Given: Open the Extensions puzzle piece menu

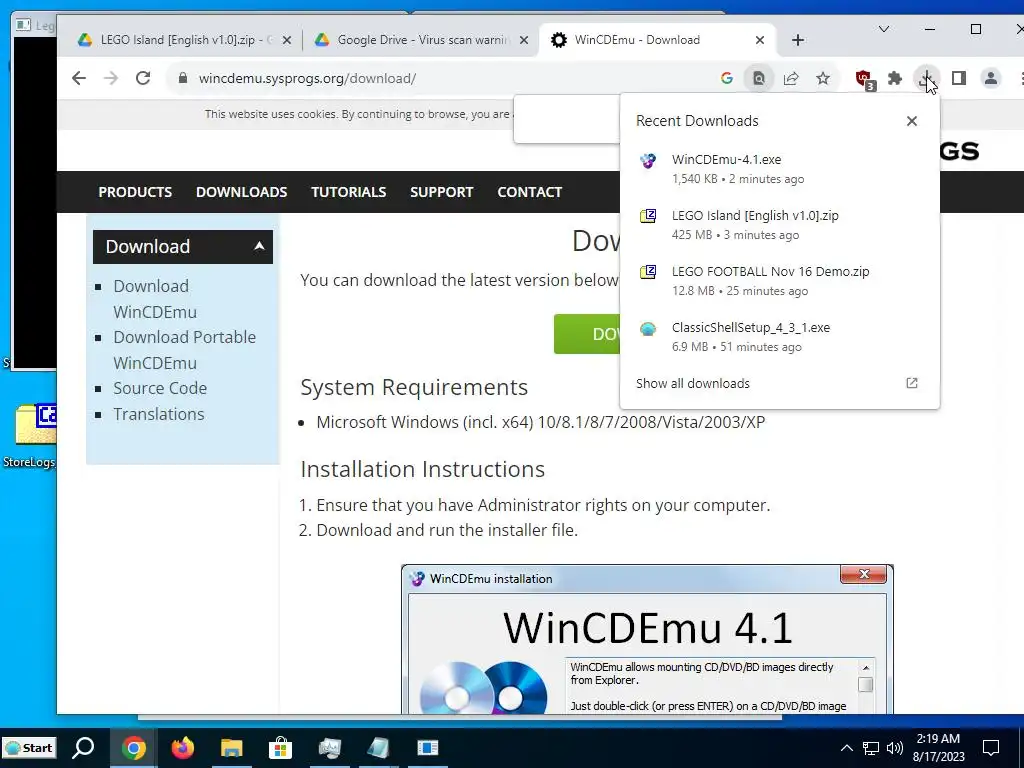Looking at the screenshot, I should [895, 78].
